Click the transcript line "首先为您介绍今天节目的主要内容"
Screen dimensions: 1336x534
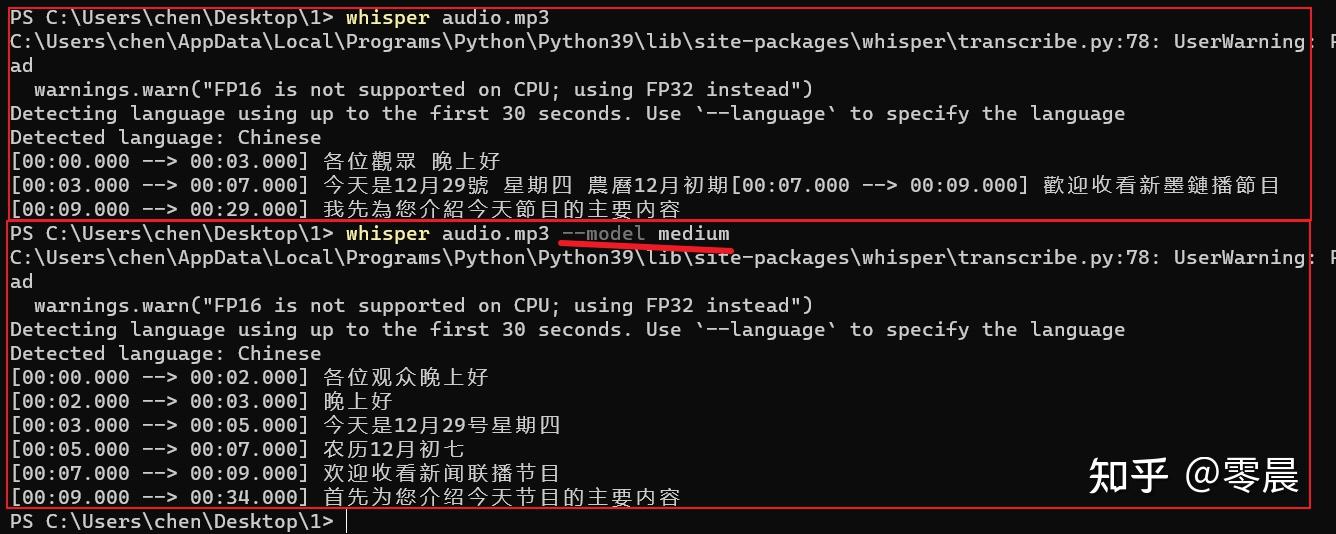click(502, 497)
